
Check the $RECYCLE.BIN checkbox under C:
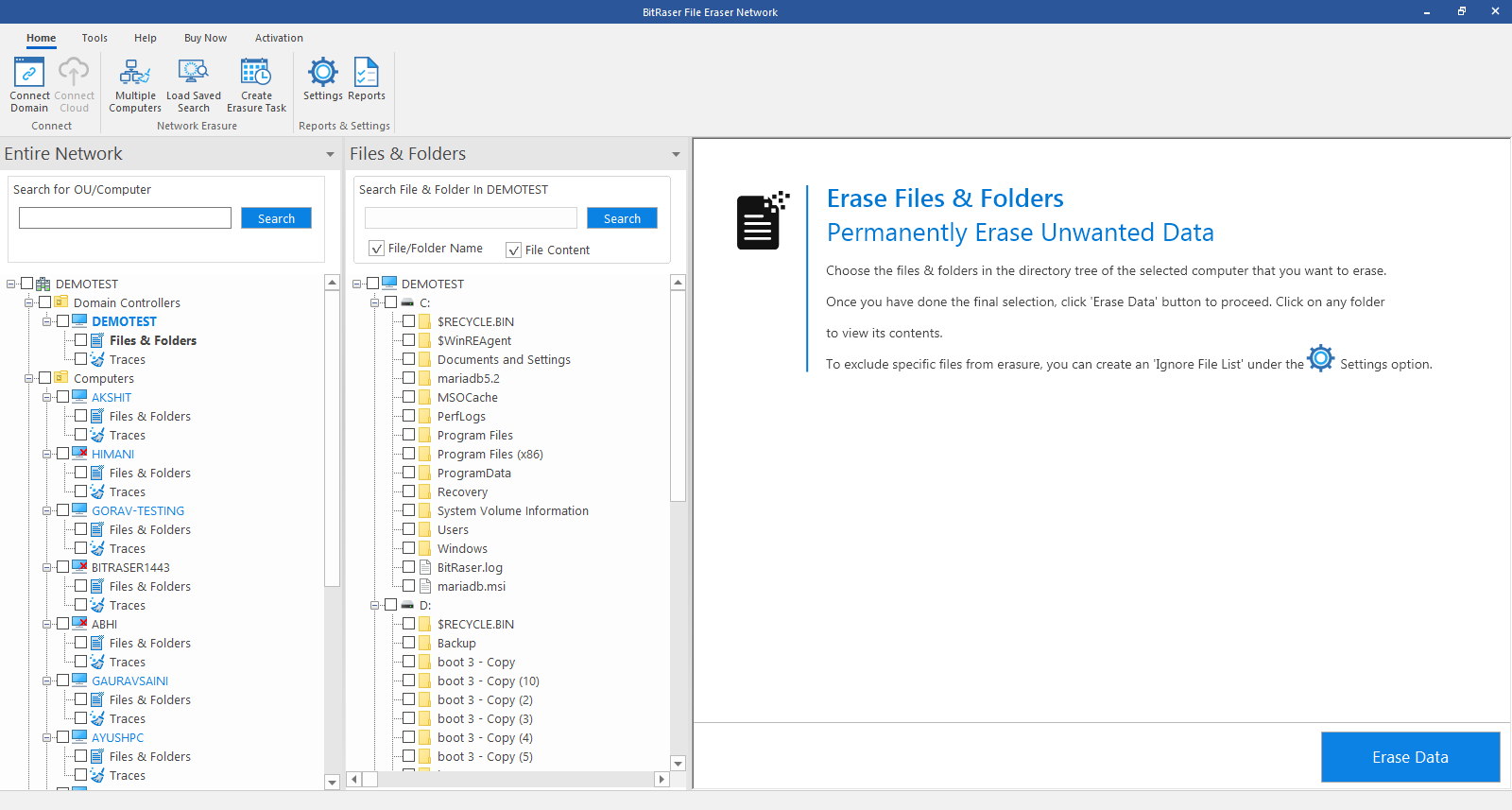pos(409,321)
